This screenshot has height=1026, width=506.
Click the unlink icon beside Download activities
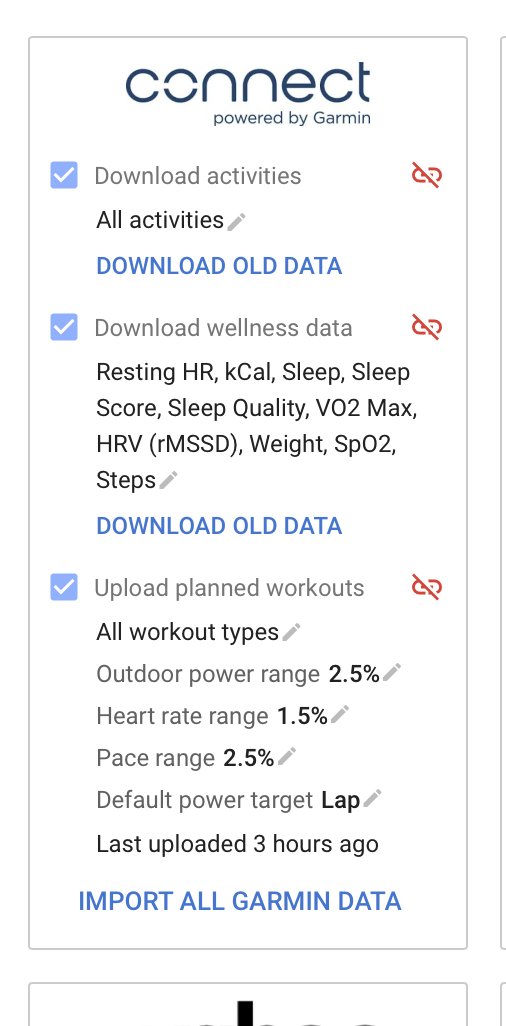pos(427,175)
